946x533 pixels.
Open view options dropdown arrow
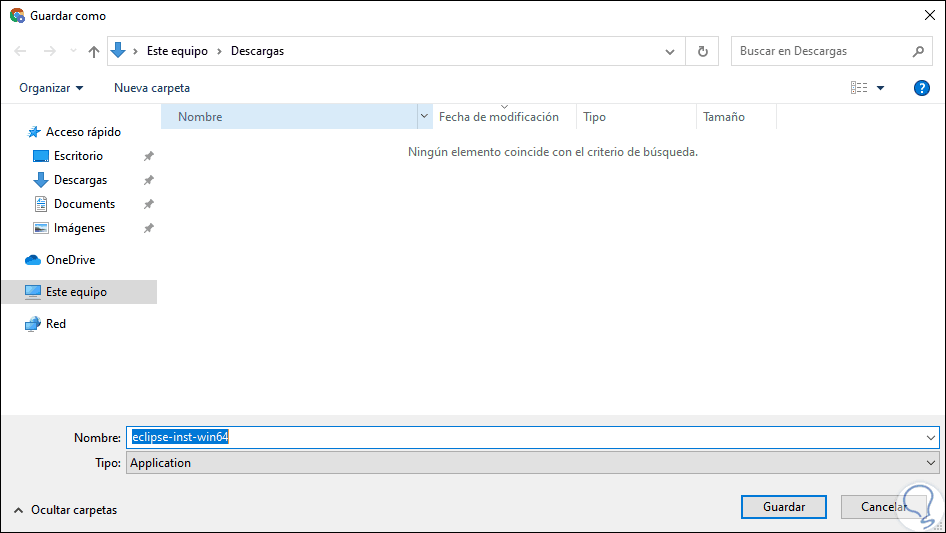pos(880,88)
